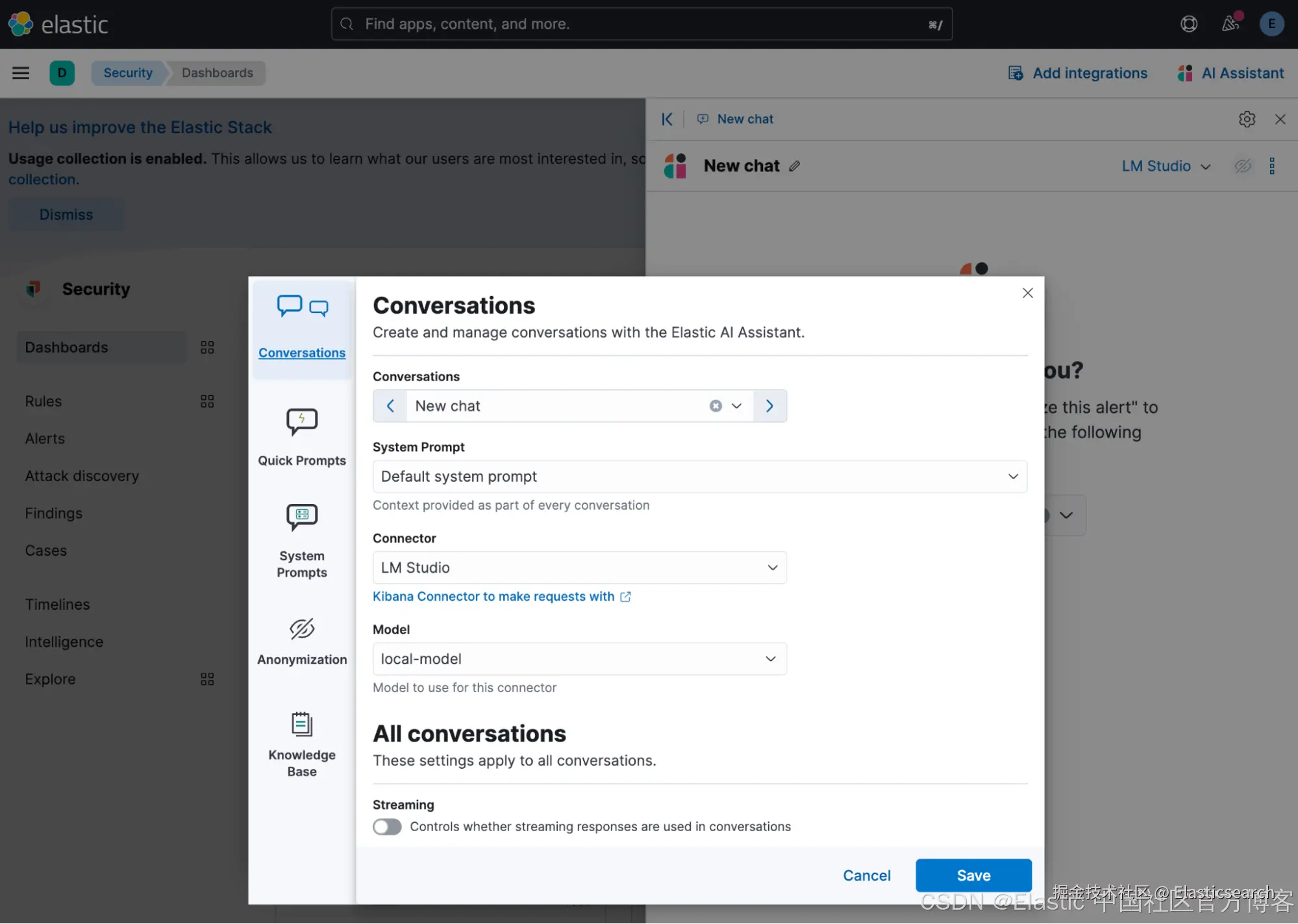
Task: Toggle anonymized values eye icon in chat header
Action: coord(1243,166)
